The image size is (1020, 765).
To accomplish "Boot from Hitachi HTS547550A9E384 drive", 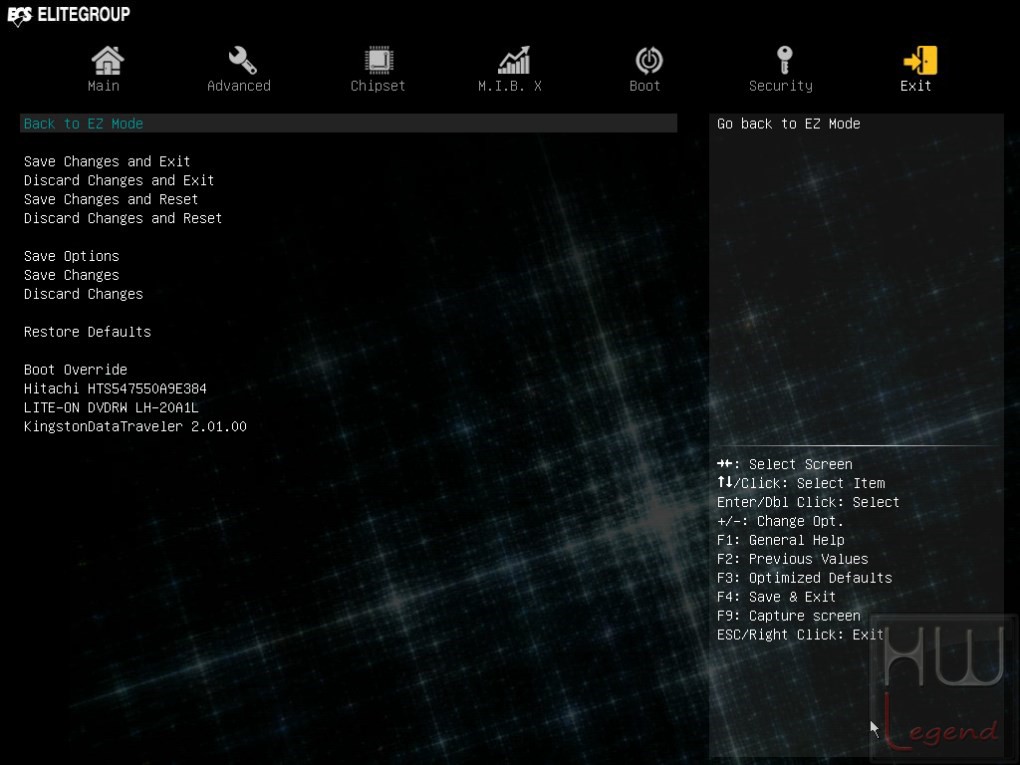I will [x=115, y=388].
